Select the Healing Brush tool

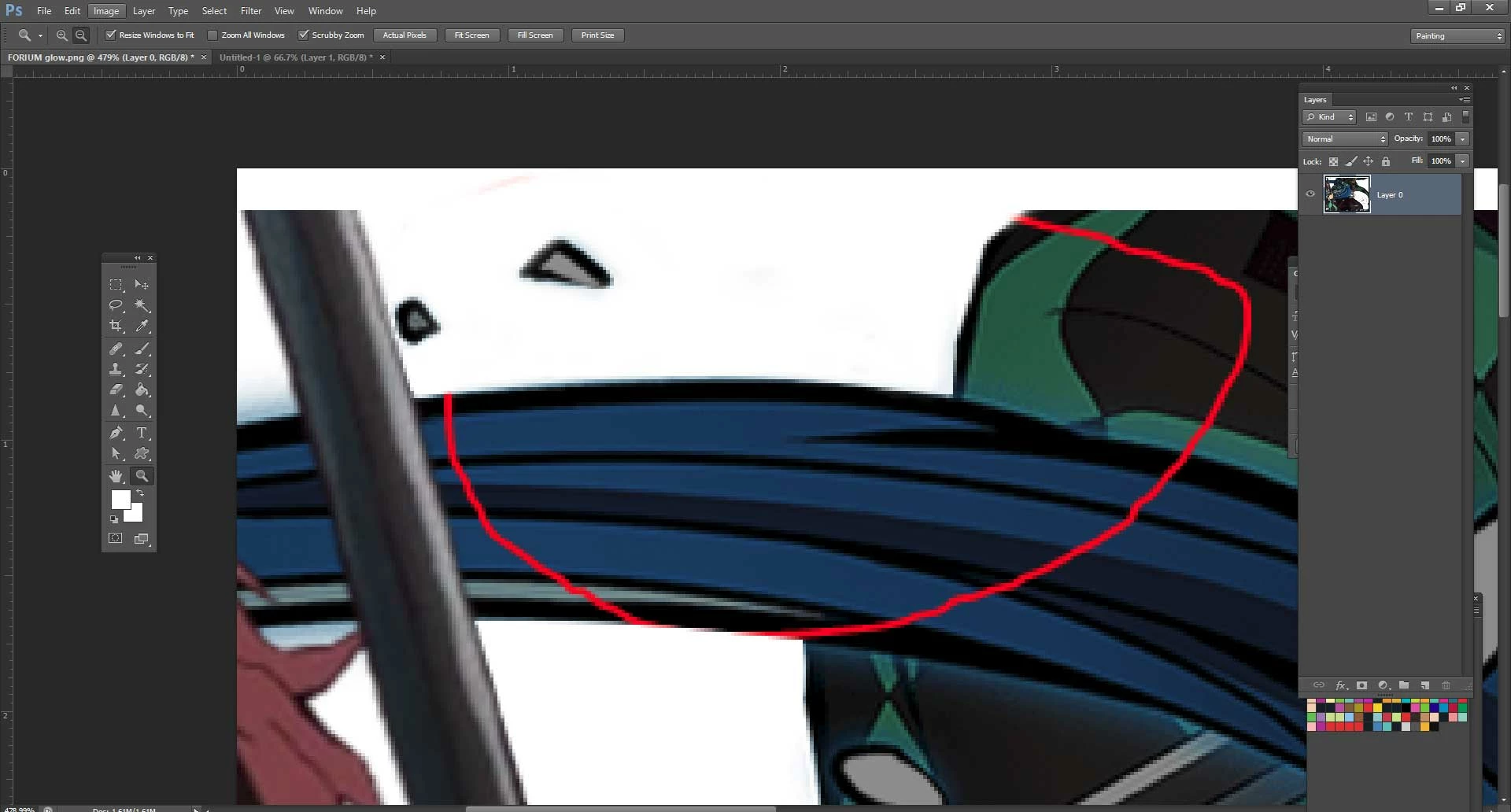point(116,349)
